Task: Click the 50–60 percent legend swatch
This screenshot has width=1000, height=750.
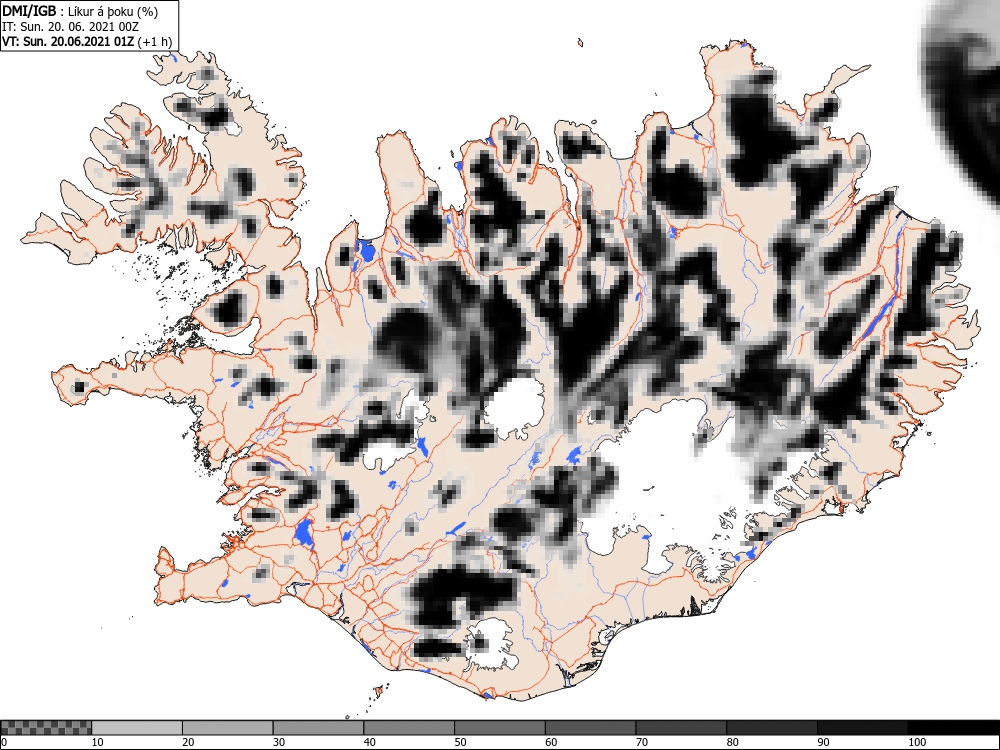Action: (499, 728)
